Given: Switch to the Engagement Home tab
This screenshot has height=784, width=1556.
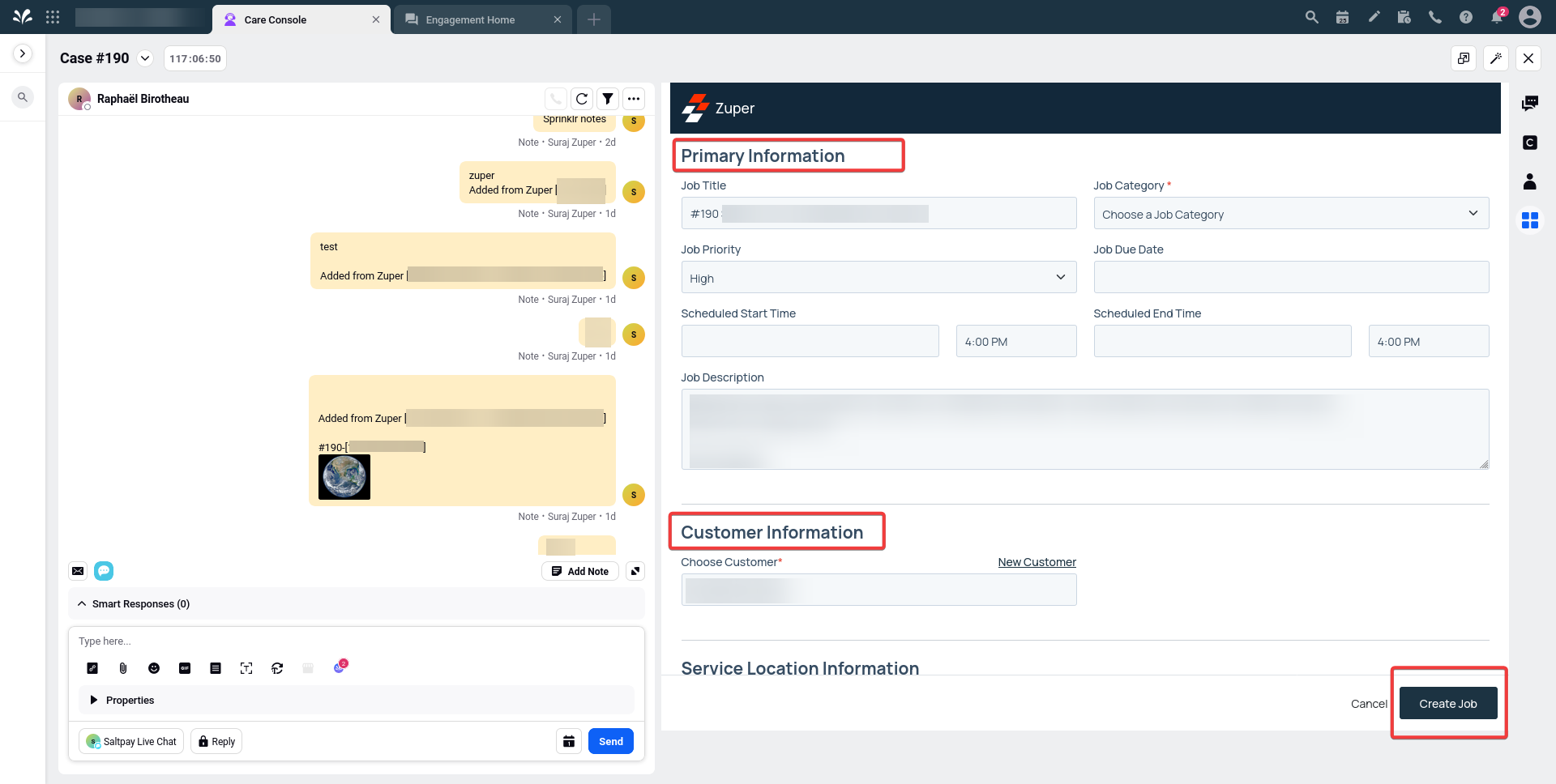Looking at the screenshot, I should (471, 19).
